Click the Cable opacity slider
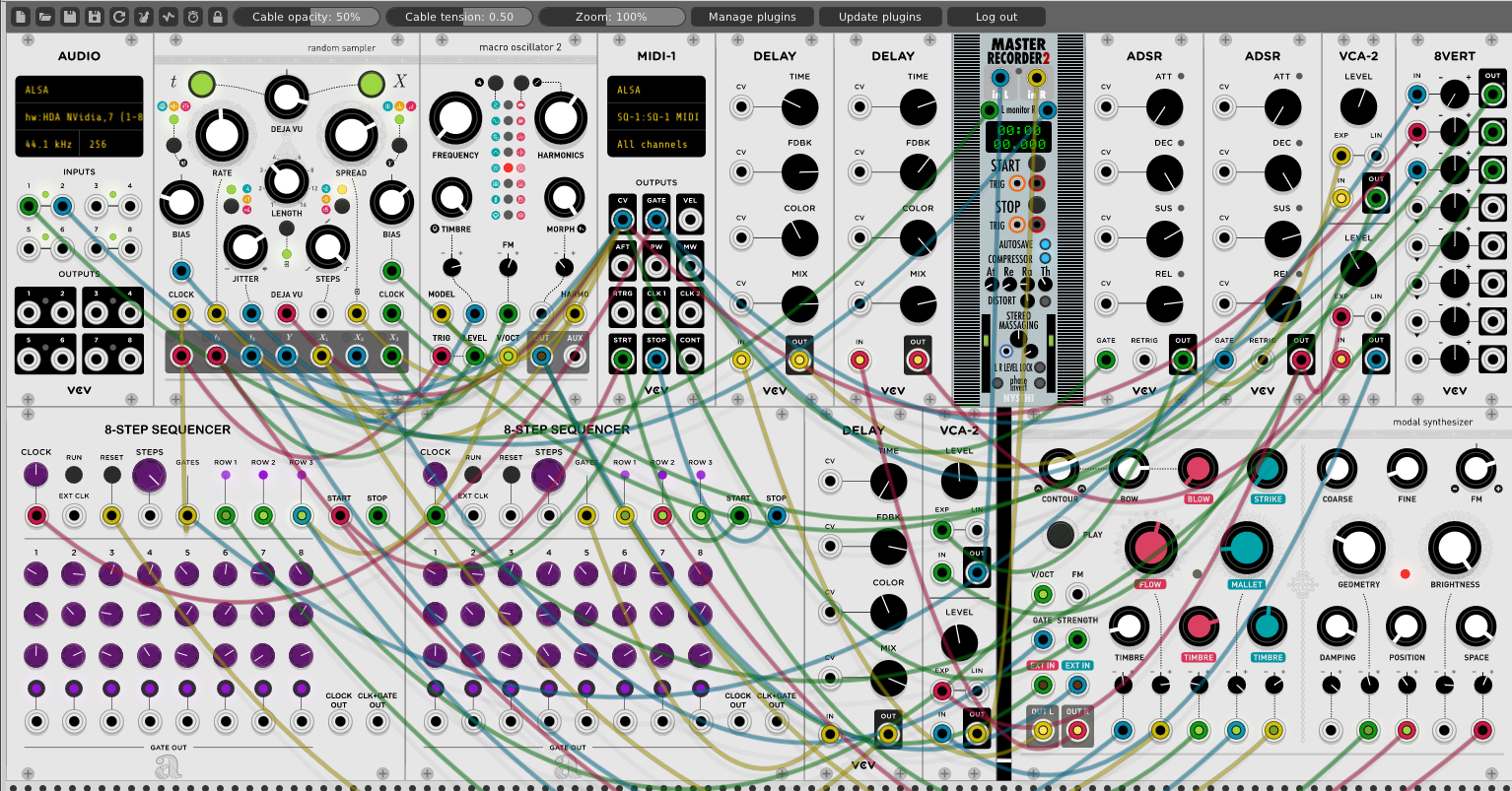 pyautogui.click(x=307, y=17)
